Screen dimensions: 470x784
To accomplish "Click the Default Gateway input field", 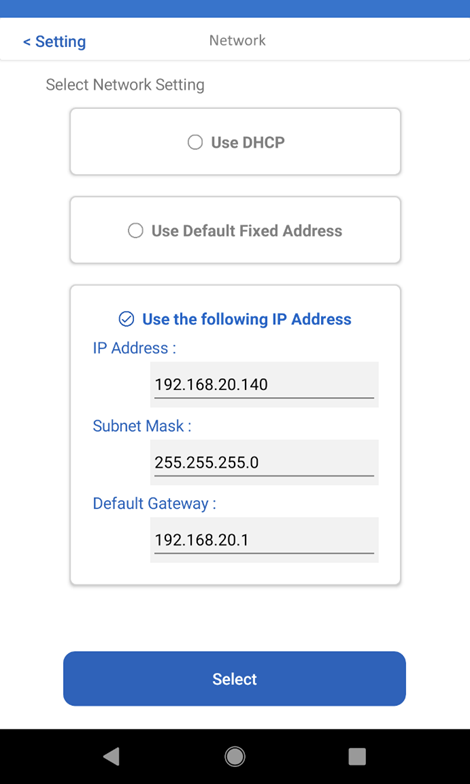I will pos(264,540).
